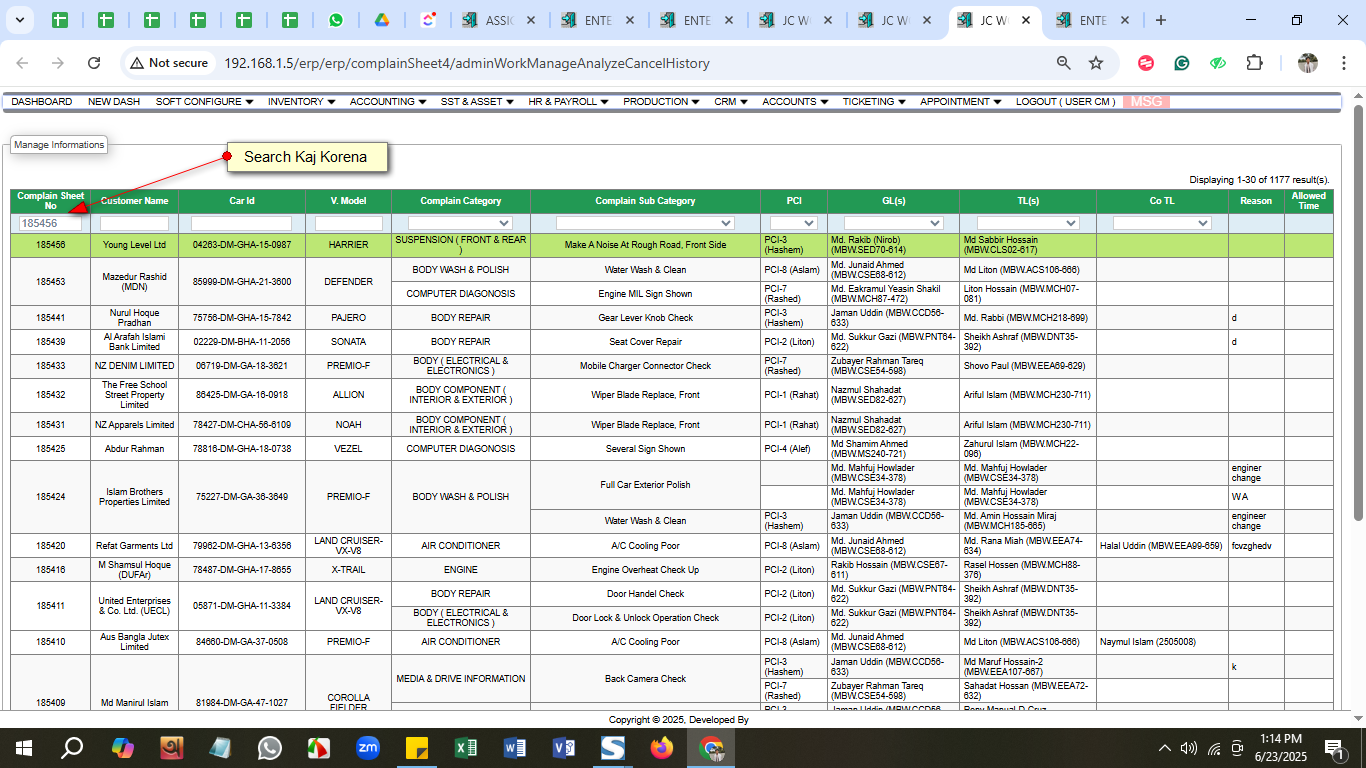1366x768 pixels.
Task: Open the Complain Sub Category filter dropdown
Action: point(645,223)
